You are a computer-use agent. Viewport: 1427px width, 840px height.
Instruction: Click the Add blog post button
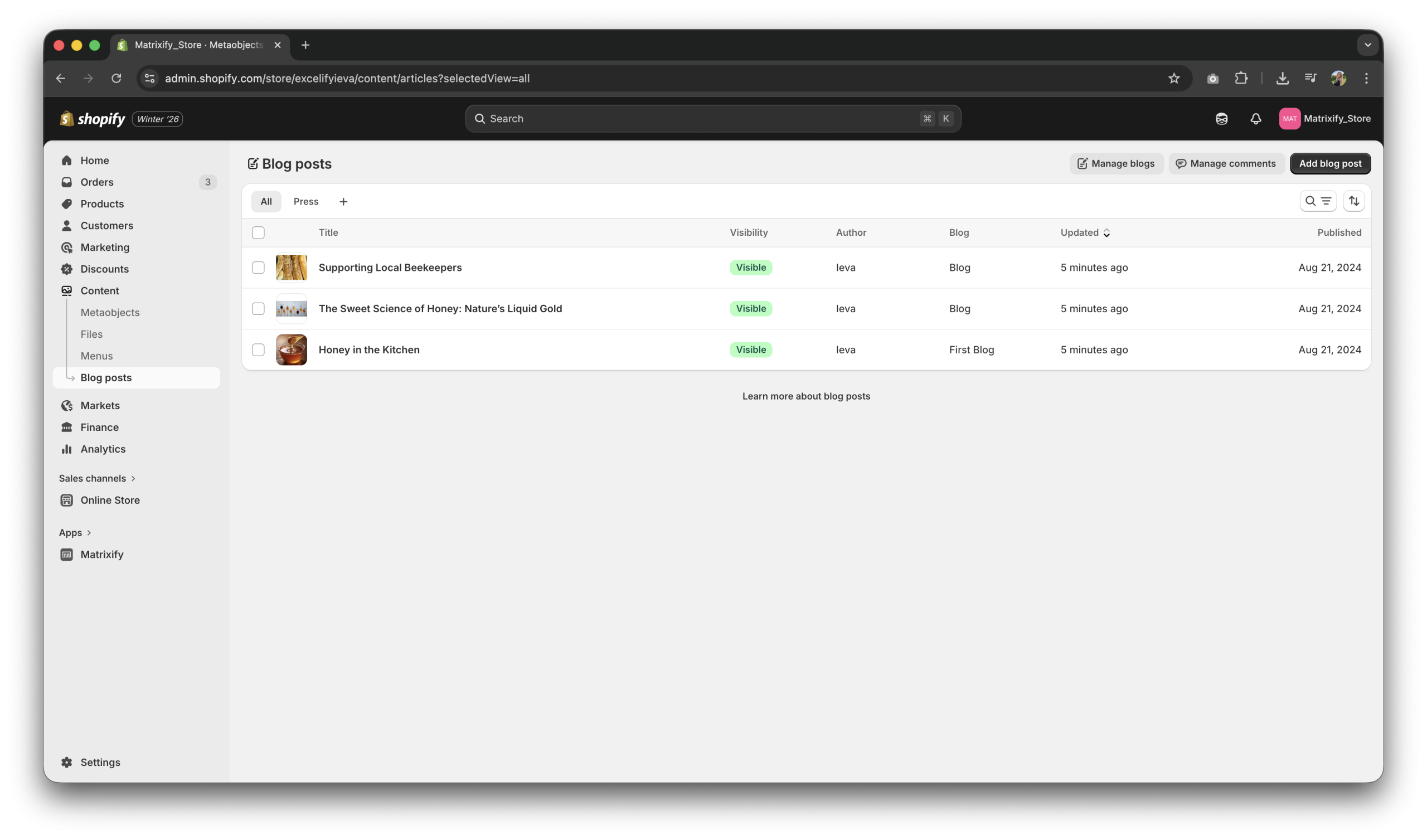coord(1329,164)
